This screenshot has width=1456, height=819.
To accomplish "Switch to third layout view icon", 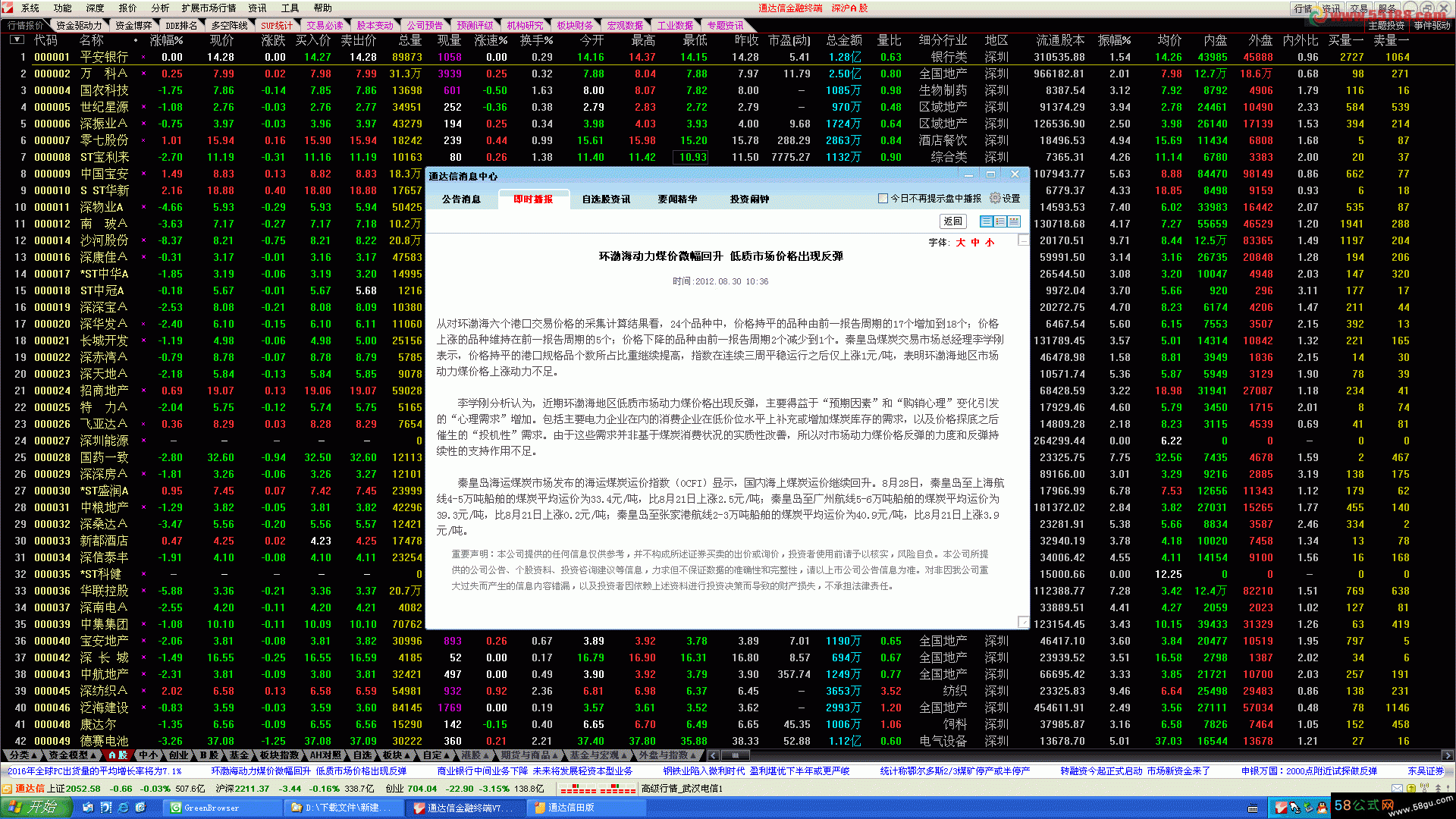I will [1014, 221].
